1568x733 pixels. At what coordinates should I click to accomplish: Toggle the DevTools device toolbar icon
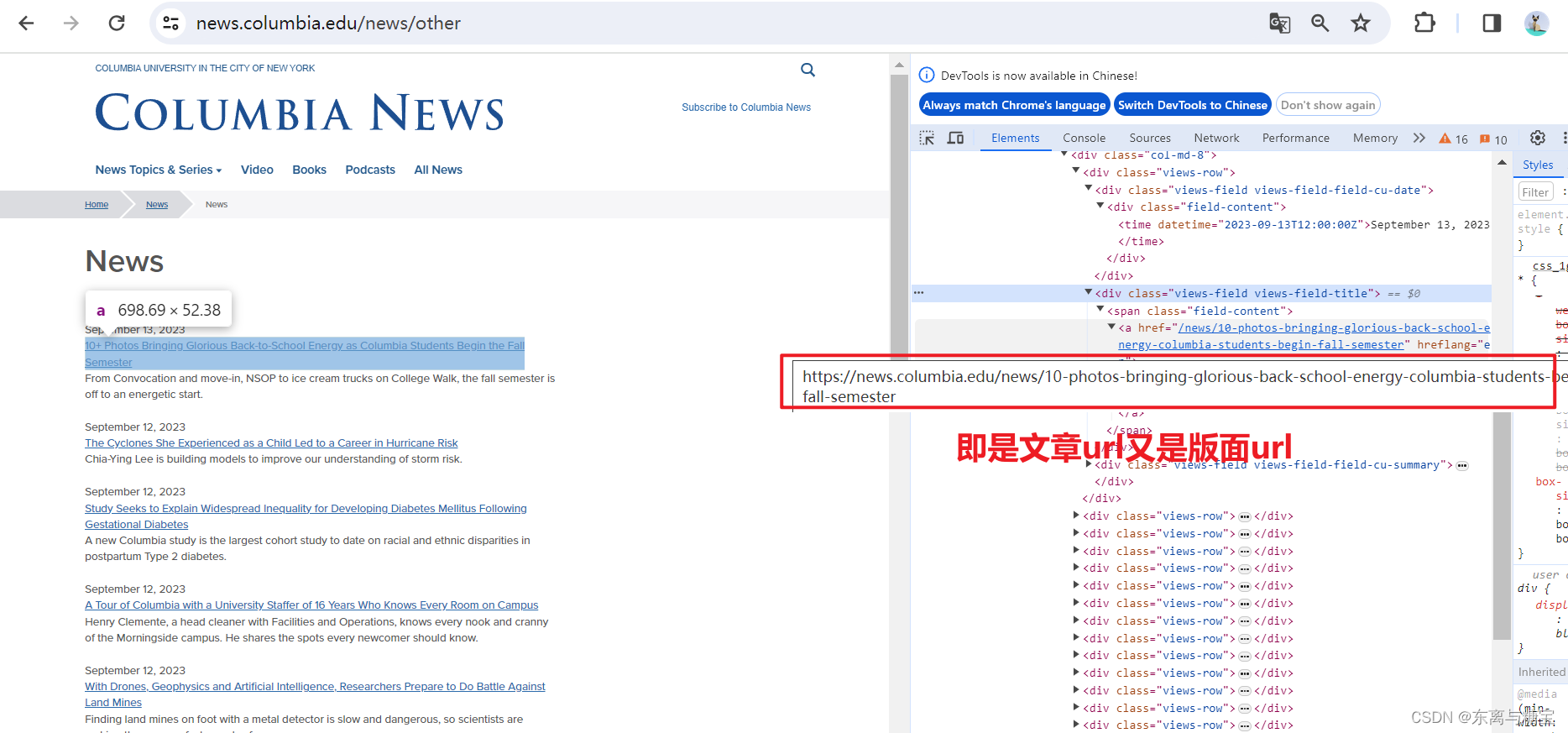955,139
